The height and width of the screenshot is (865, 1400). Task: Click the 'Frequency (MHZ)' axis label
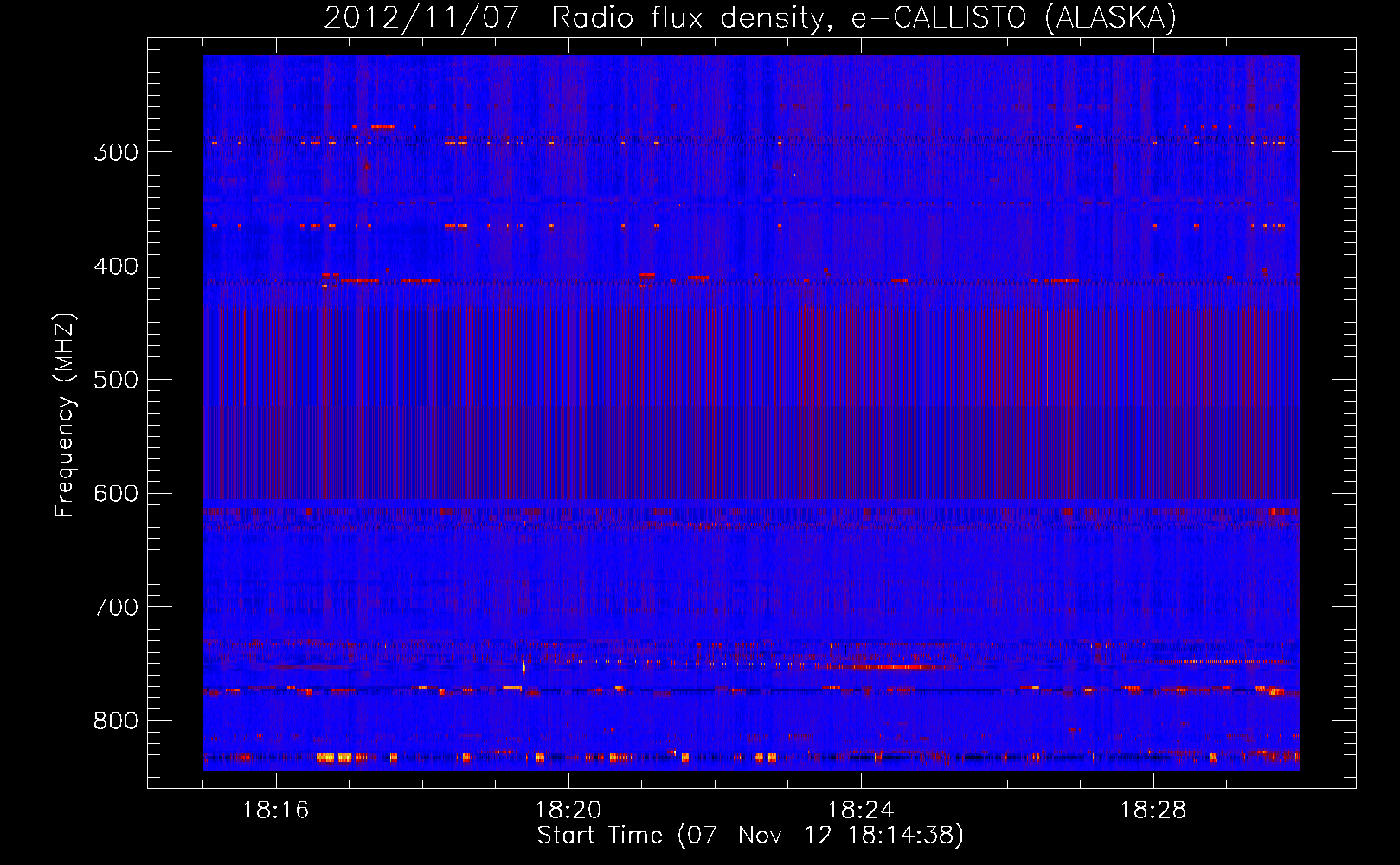pos(65,415)
